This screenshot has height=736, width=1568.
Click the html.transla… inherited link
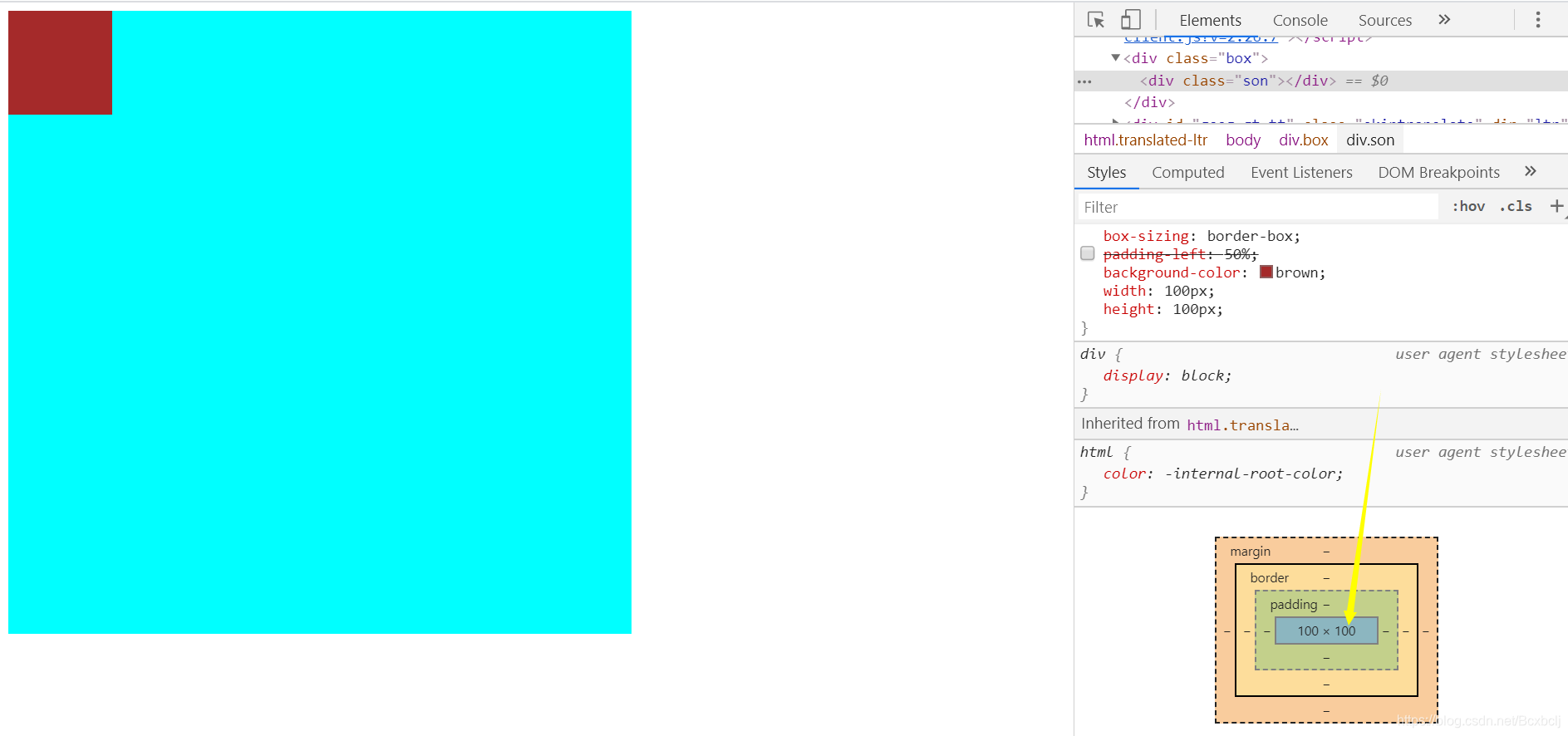(1242, 424)
